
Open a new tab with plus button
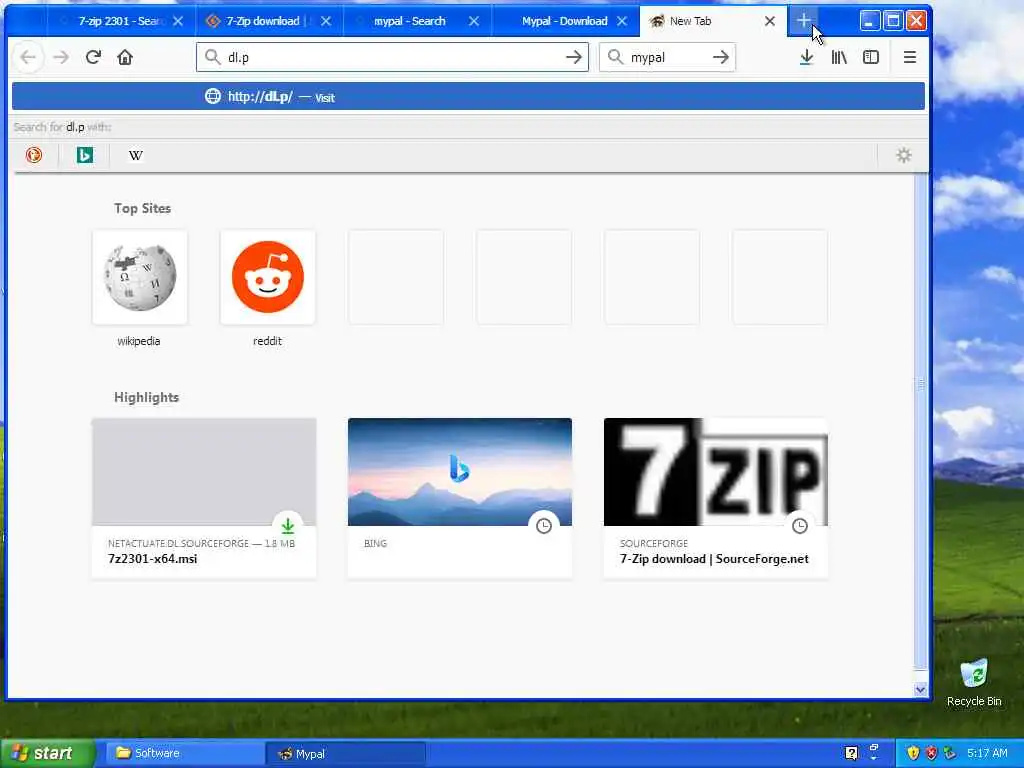pos(803,21)
